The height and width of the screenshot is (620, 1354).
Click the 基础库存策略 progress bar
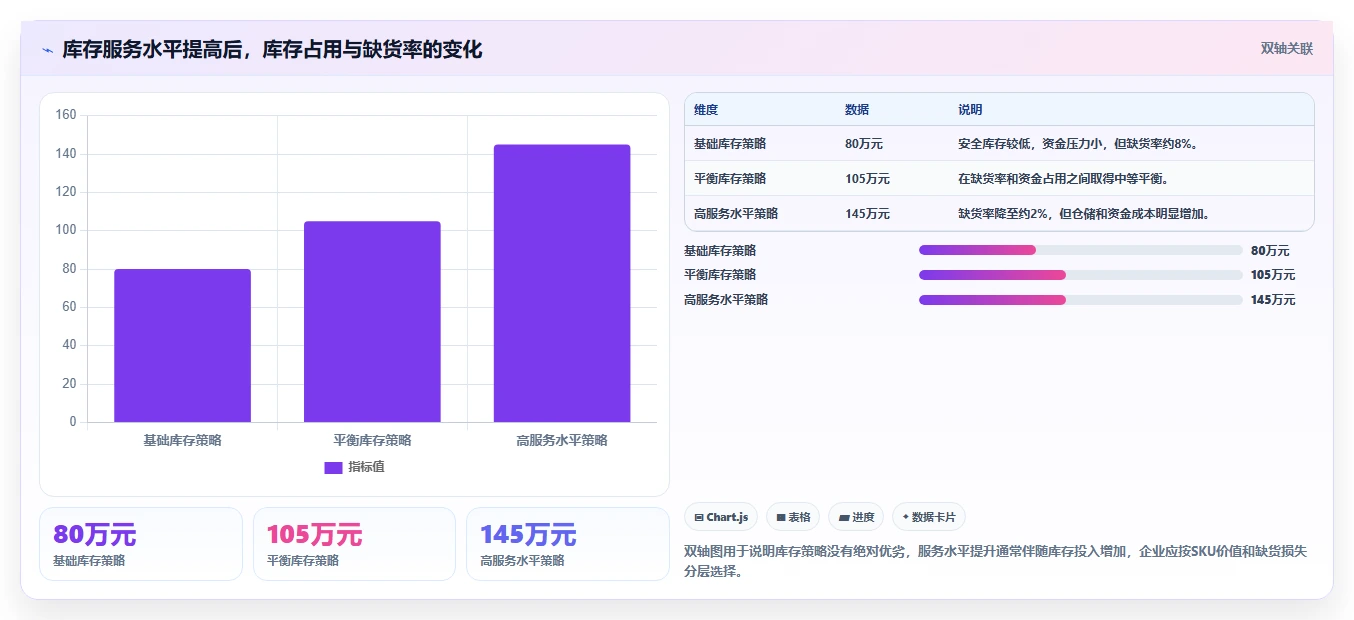coord(1080,250)
